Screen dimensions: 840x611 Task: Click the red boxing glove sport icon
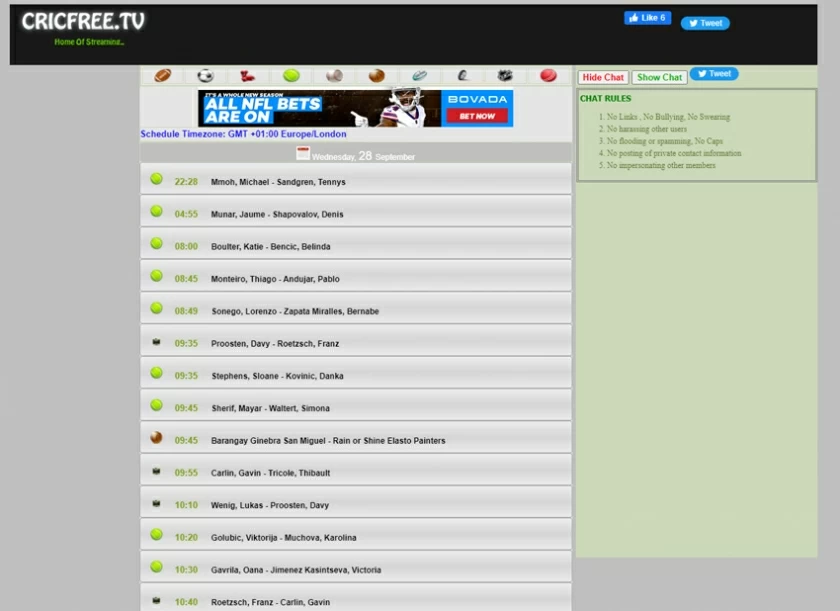pyautogui.click(x=248, y=74)
